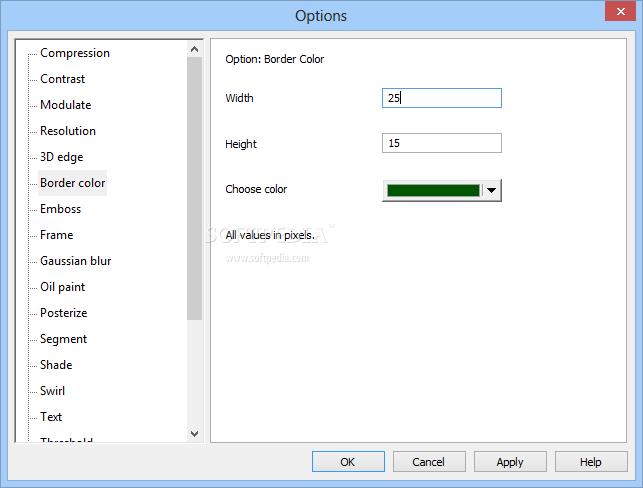Open the Text option
The width and height of the screenshot is (643, 488).
51,417
